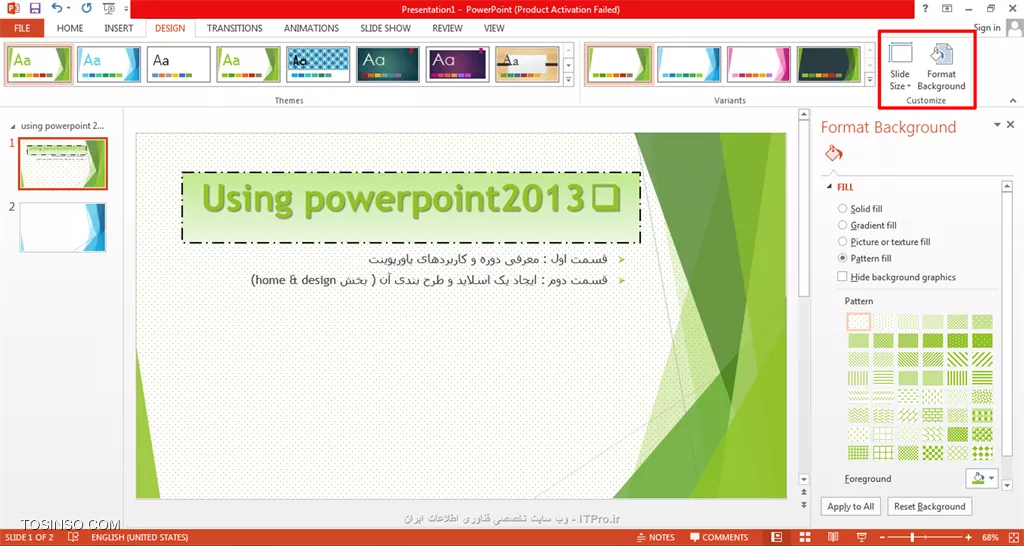
Task: Open Customize Quick Access Toolbar dropdown
Action: 125,9
